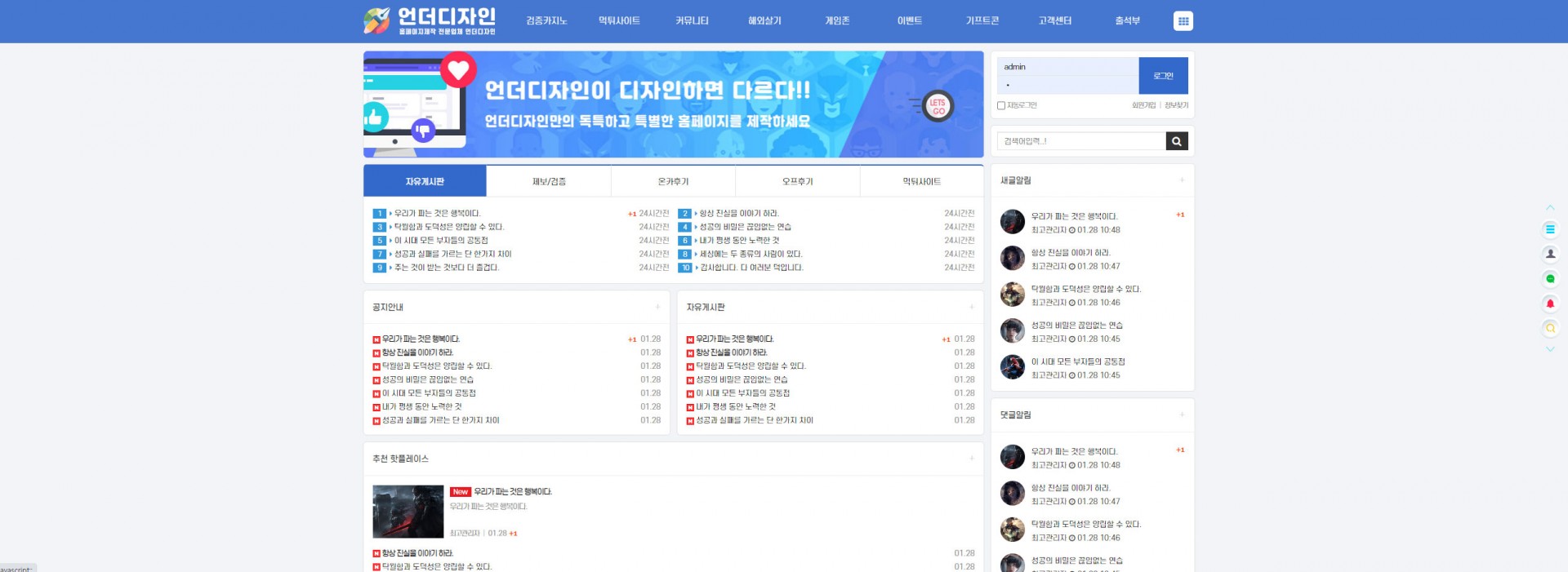Click the 검색어입력 search input field

[x=1080, y=141]
